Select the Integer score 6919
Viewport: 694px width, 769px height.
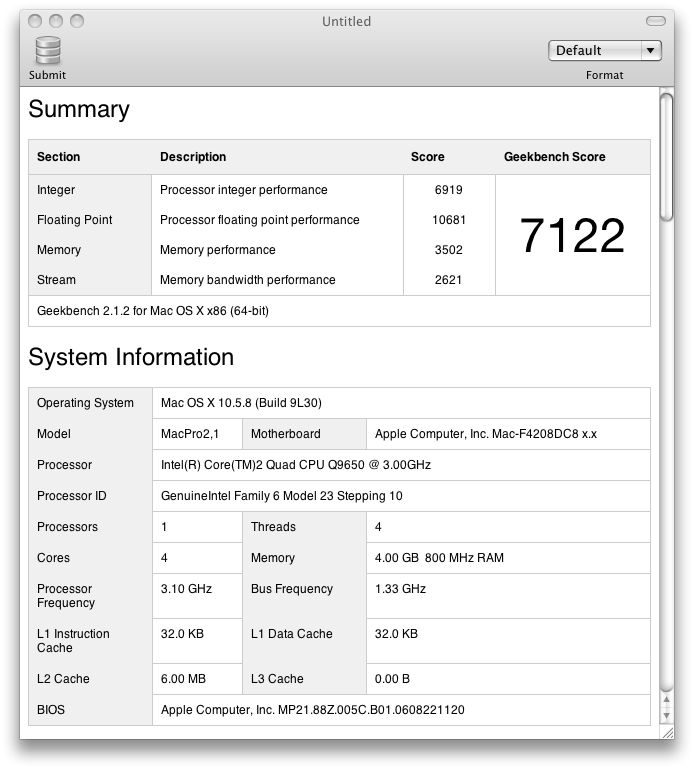click(x=448, y=190)
